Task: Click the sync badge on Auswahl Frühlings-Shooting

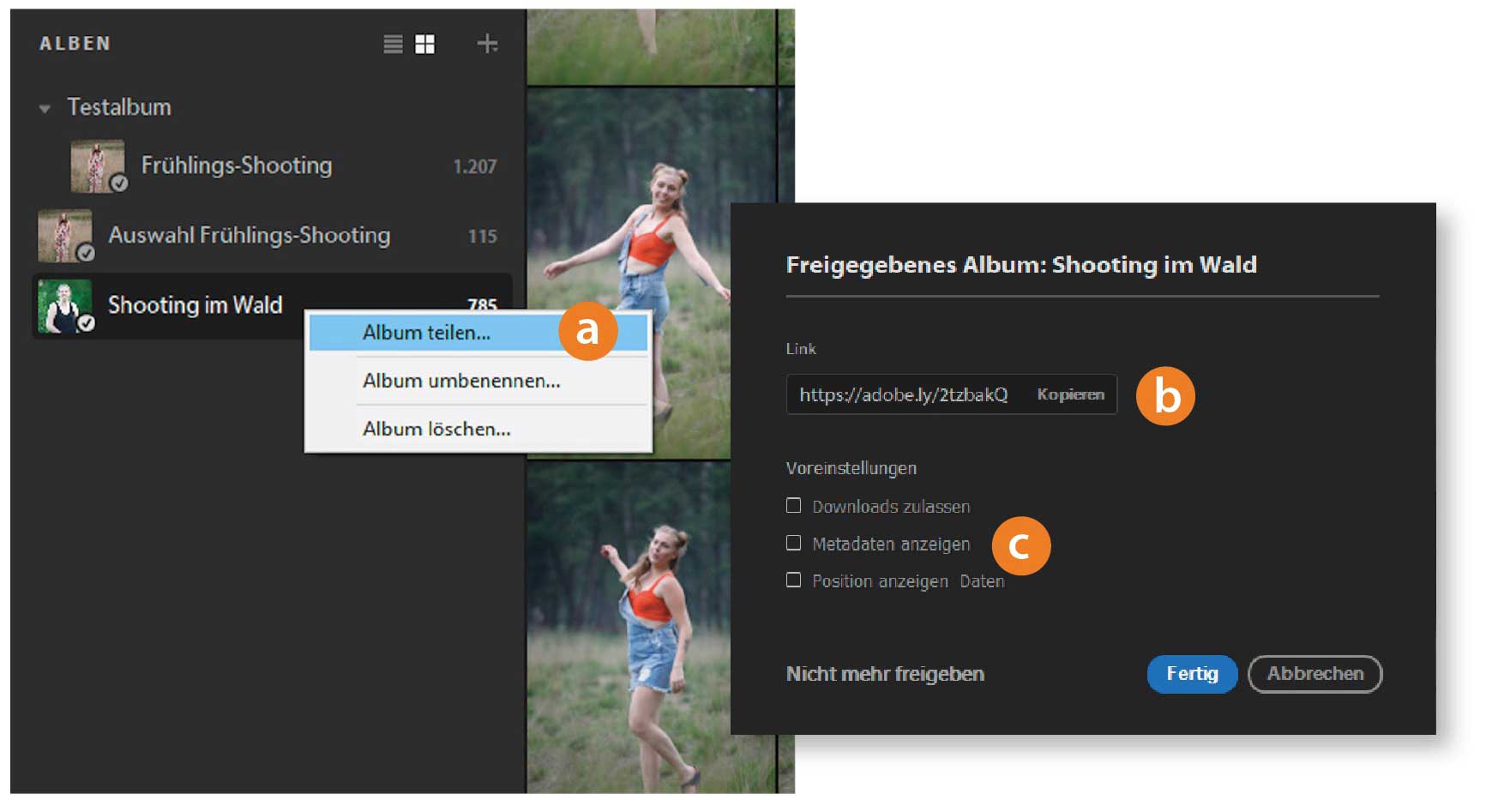Action: [86, 252]
